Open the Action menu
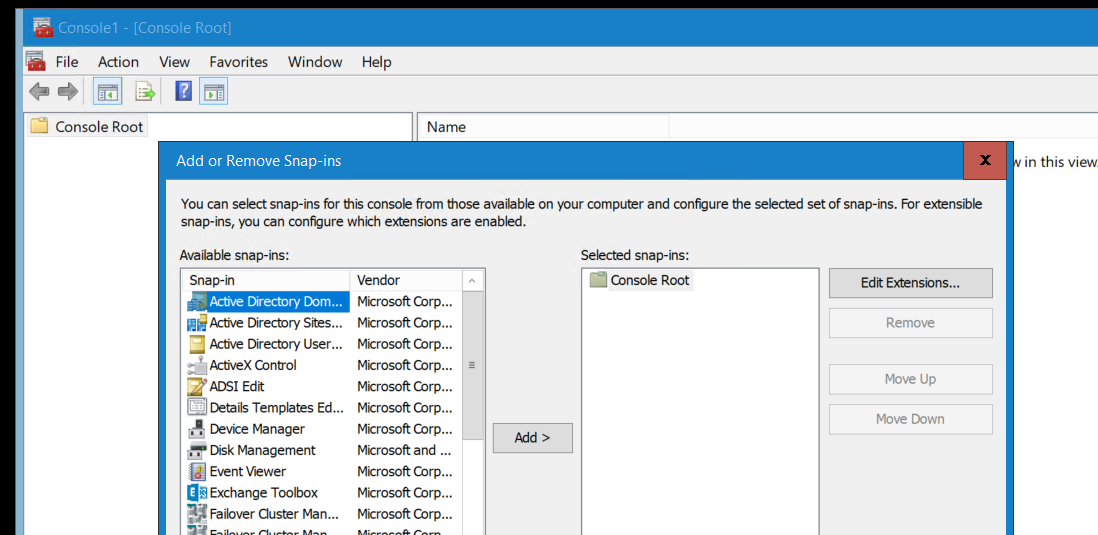1098x535 pixels. coord(118,62)
